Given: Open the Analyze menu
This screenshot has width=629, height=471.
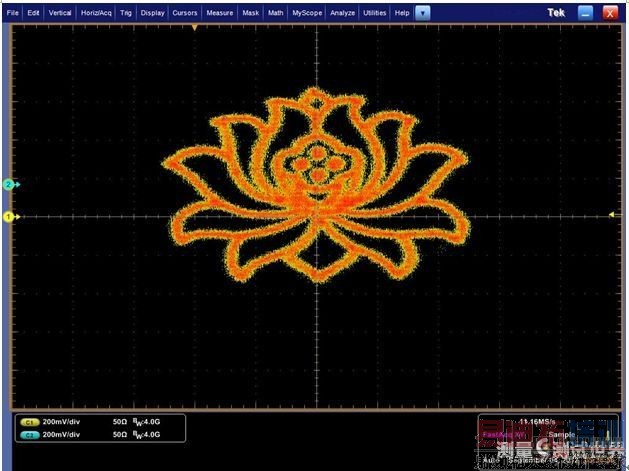Looking at the screenshot, I should point(343,13).
